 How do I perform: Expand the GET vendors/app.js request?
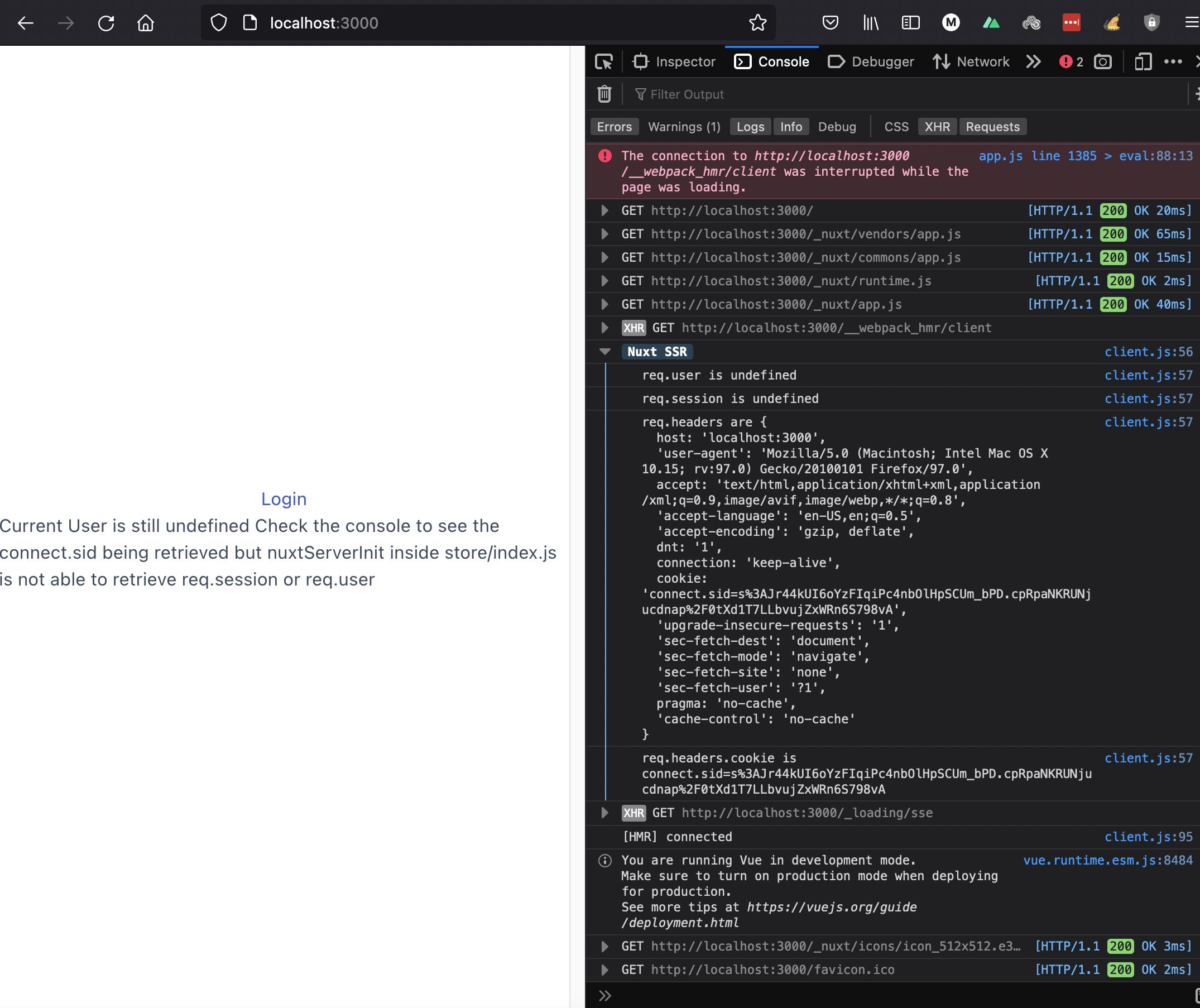pos(604,234)
